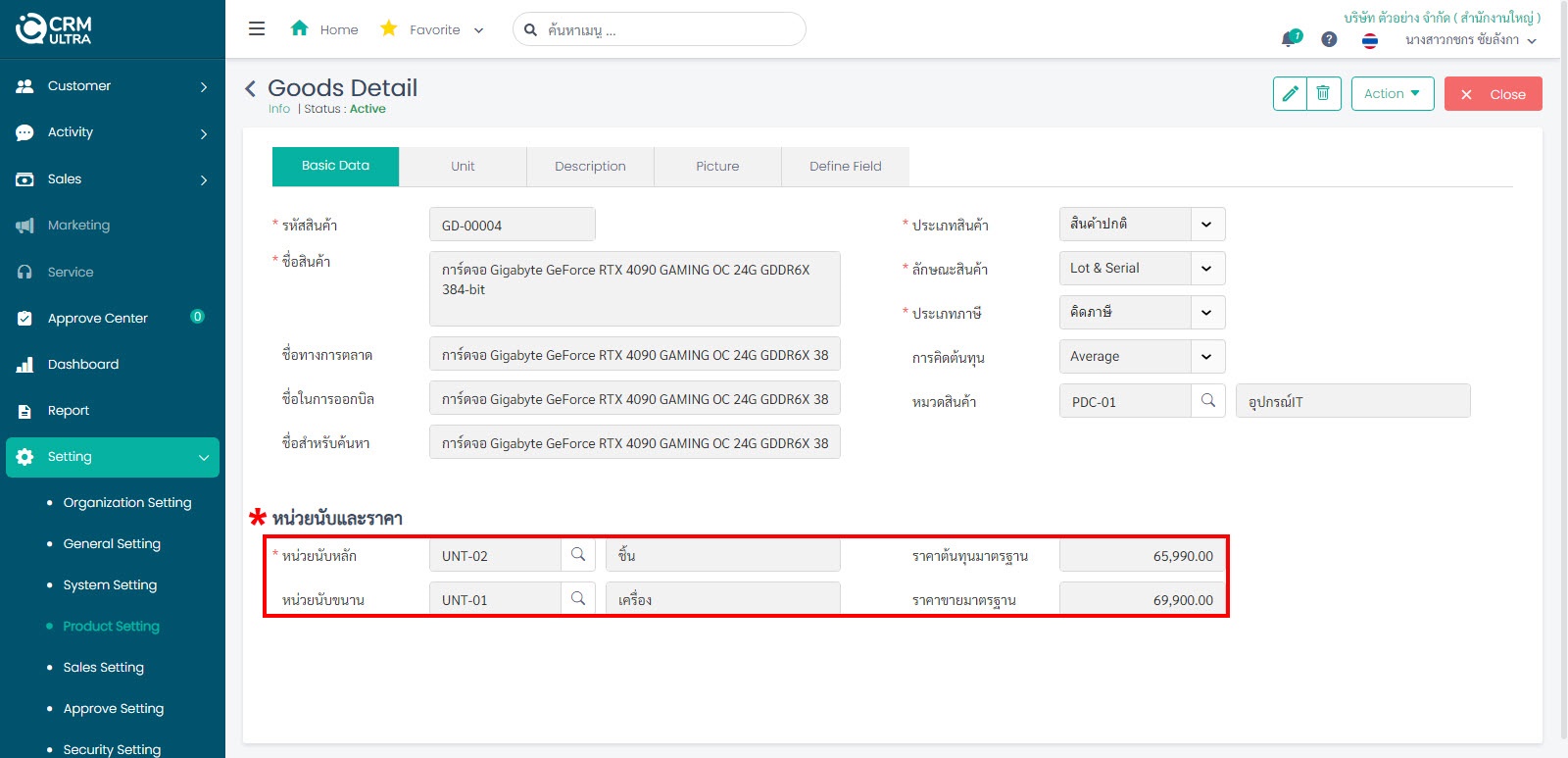This screenshot has width=1568, height=758.
Task: Click the Sales money icon in sidebar
Action: point(25,179)
